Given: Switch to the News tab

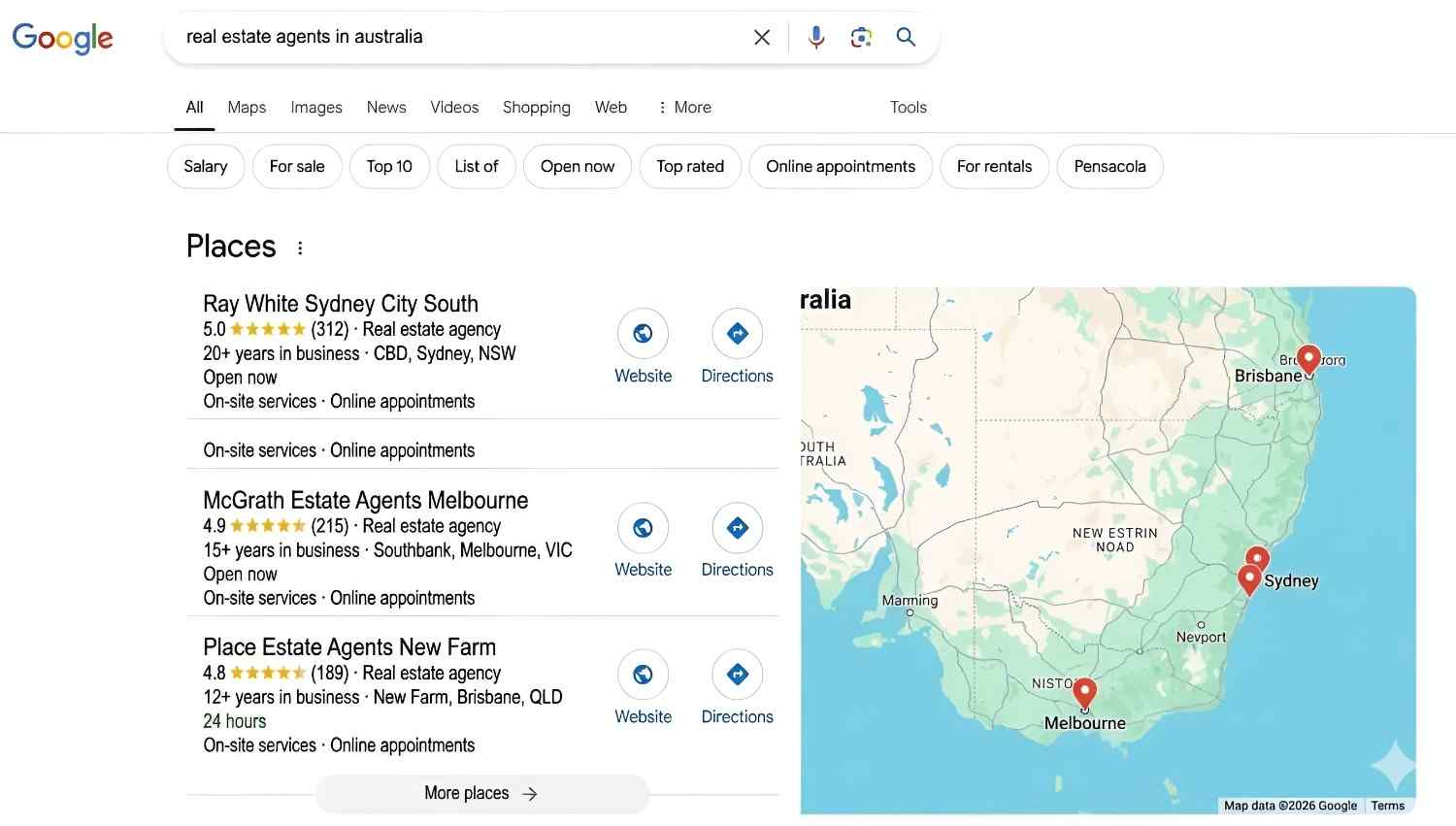Looking at the screenshot, I should click(386, 108).
